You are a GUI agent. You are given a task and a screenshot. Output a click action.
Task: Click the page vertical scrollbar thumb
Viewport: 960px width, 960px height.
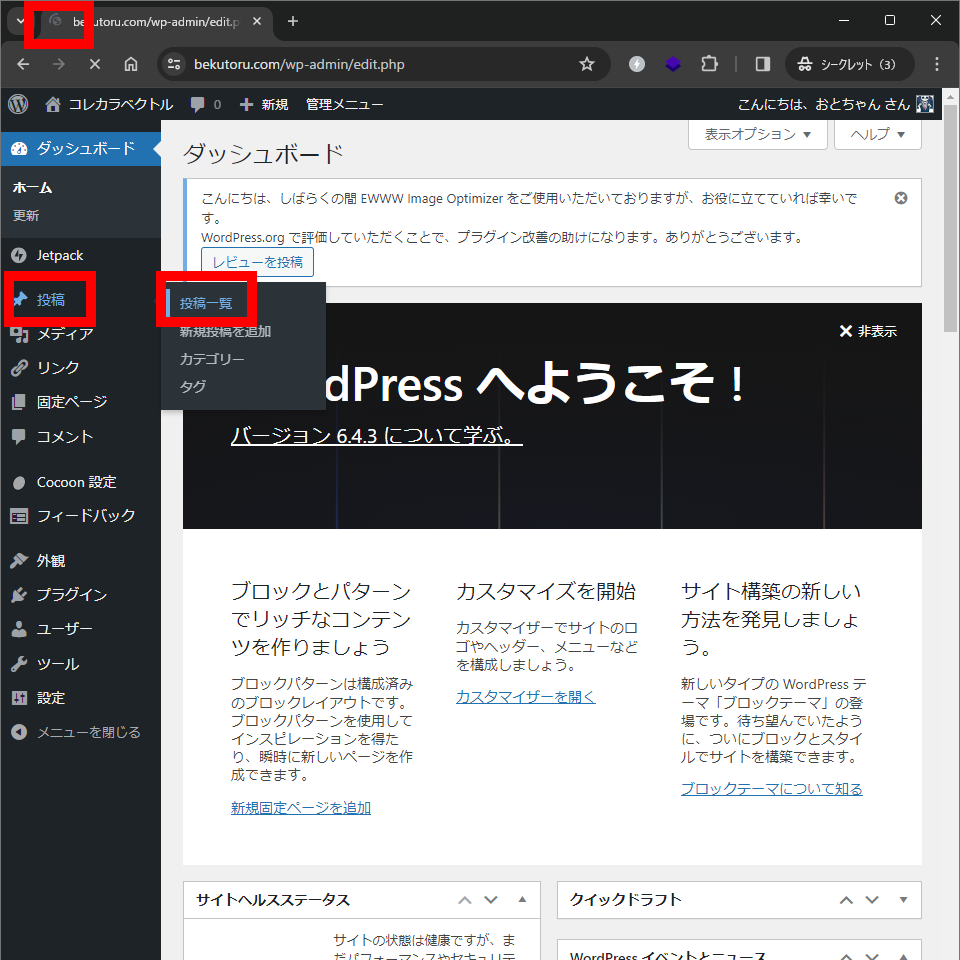950,219
